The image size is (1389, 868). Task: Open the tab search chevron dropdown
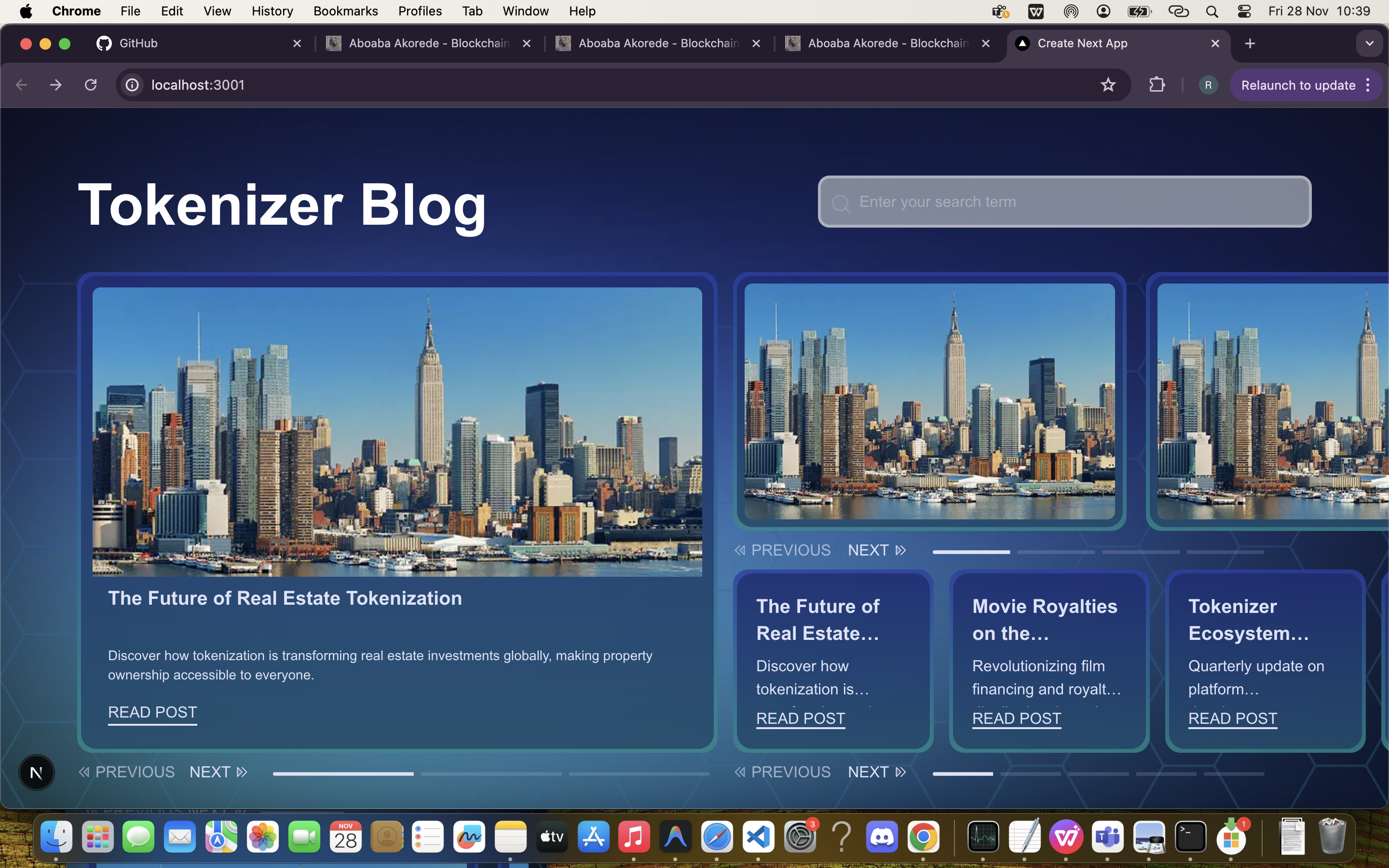[x=1370, y=43]
